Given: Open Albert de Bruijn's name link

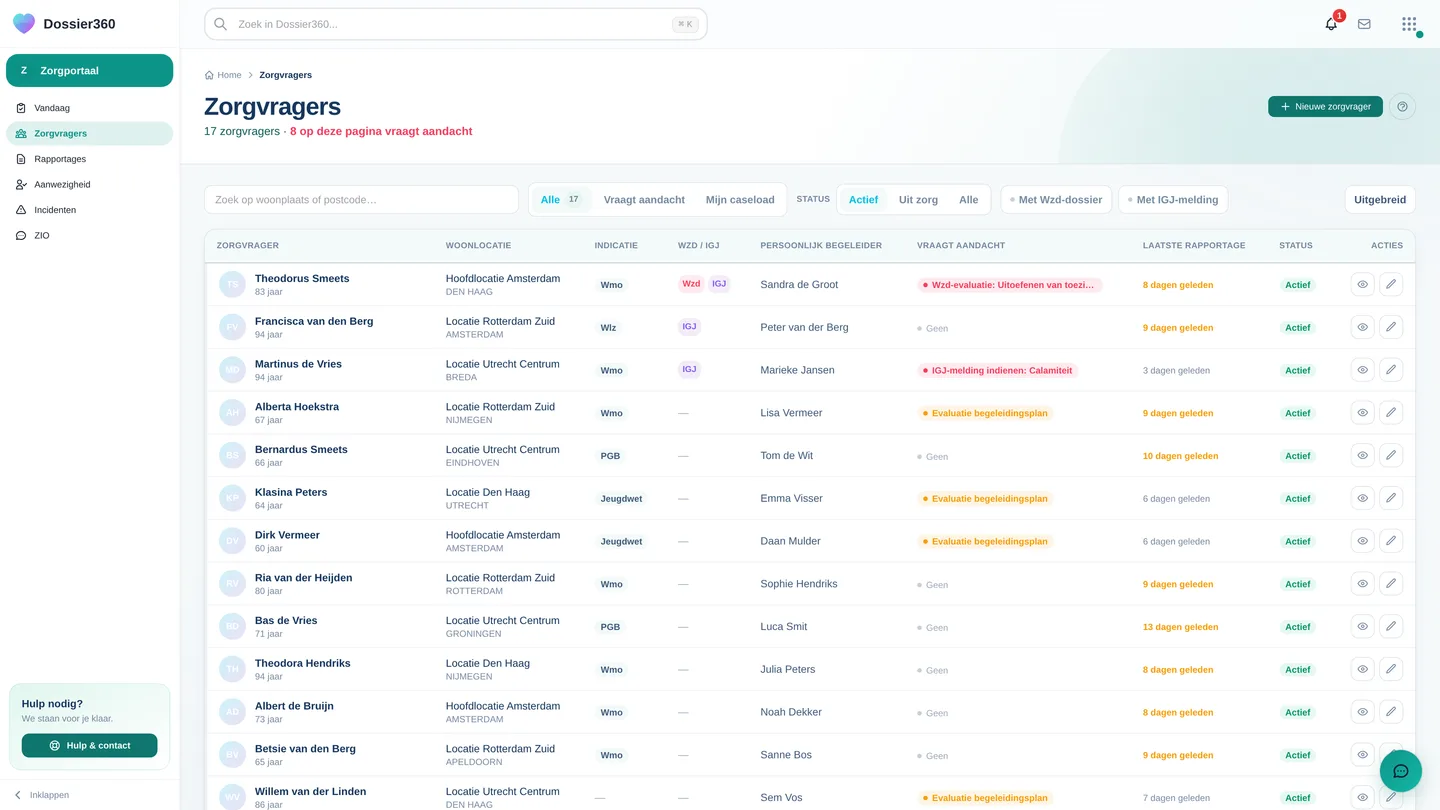Looking at the screenshot, I should coord(294,706).
